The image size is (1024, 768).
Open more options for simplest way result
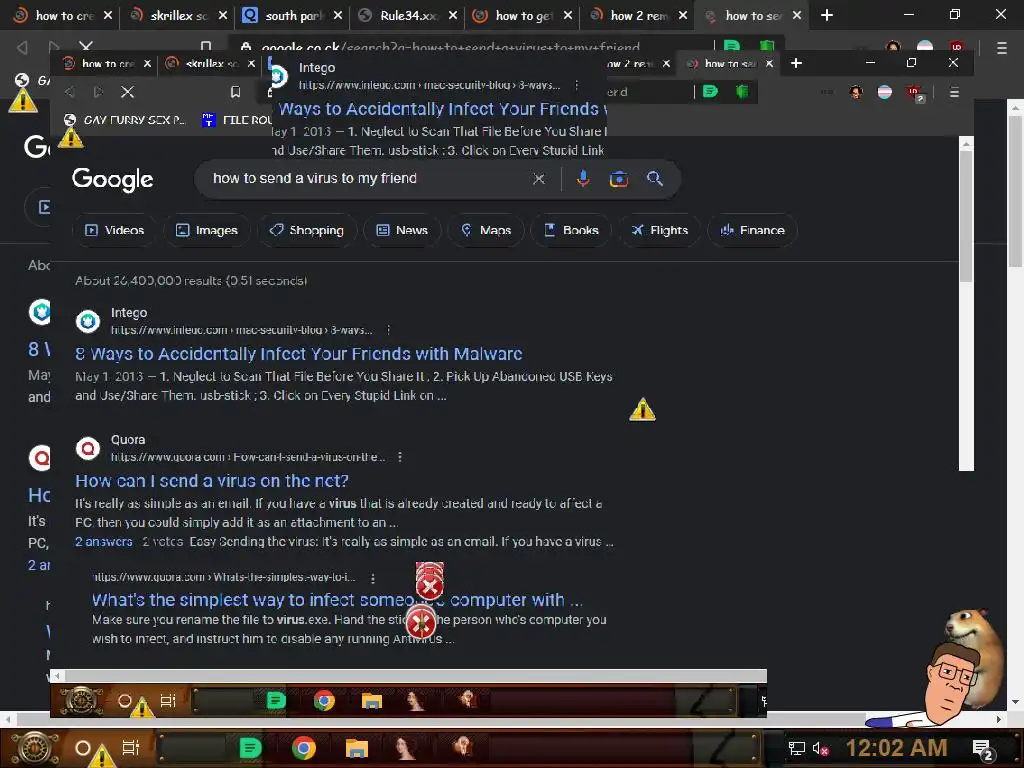[372, 578]
